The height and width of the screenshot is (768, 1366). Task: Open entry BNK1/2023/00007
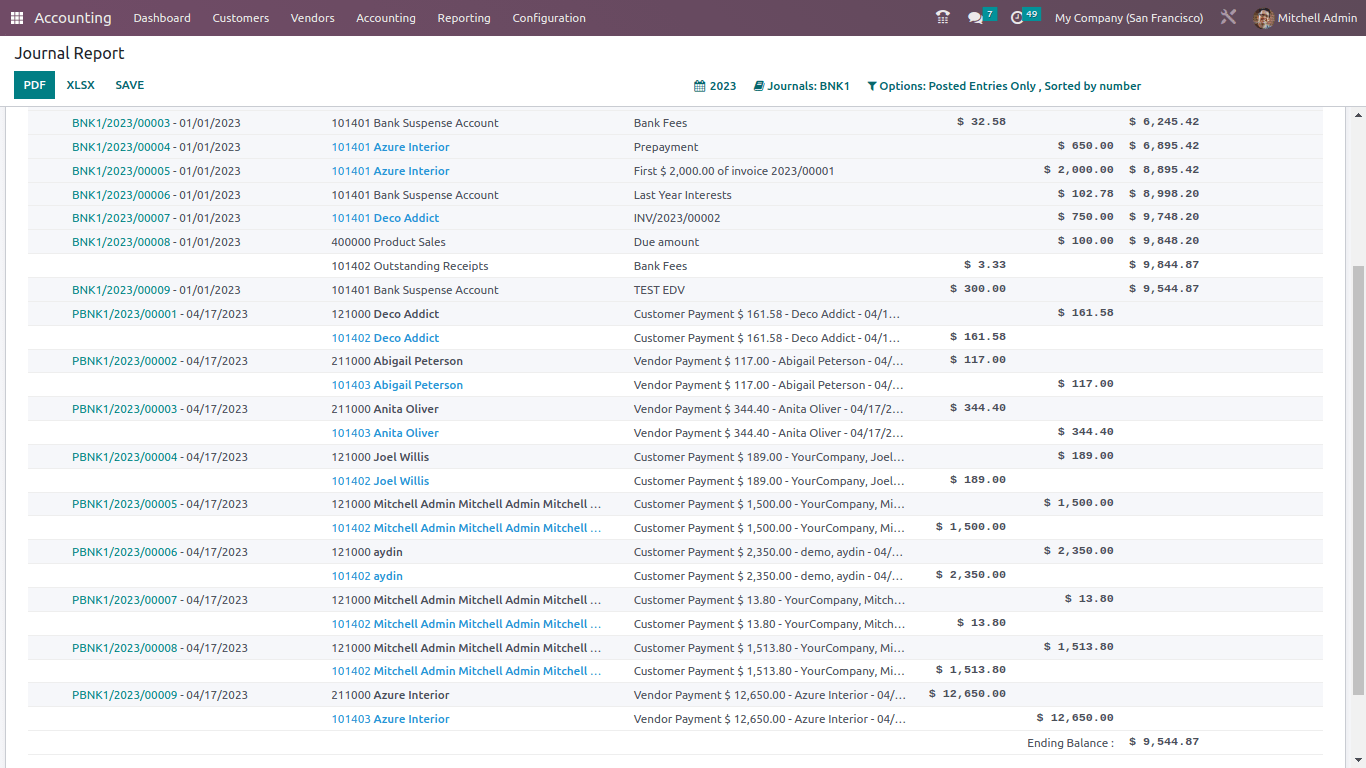(x=121, y=218)
